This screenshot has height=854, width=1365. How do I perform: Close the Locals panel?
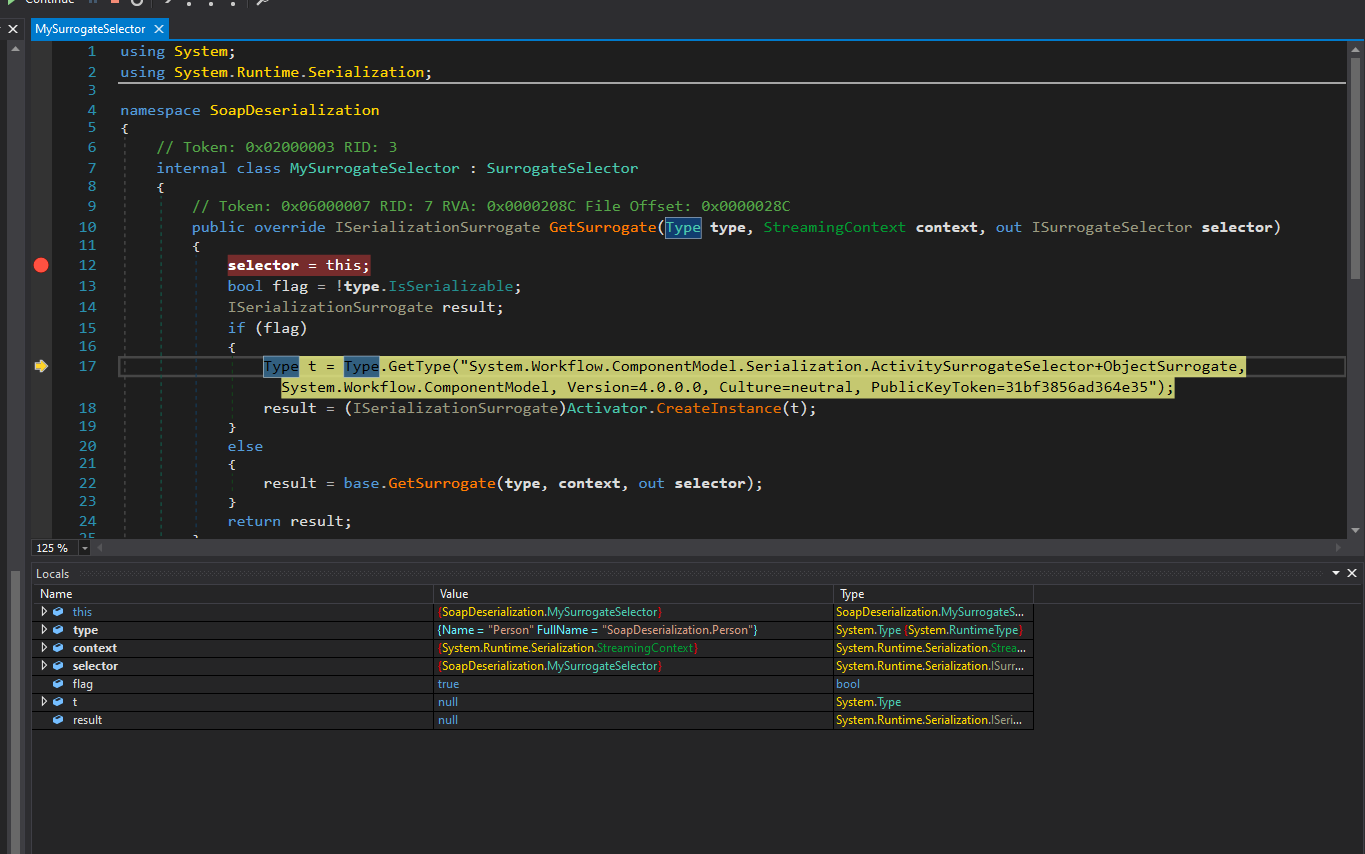(x=1352, y=573)
